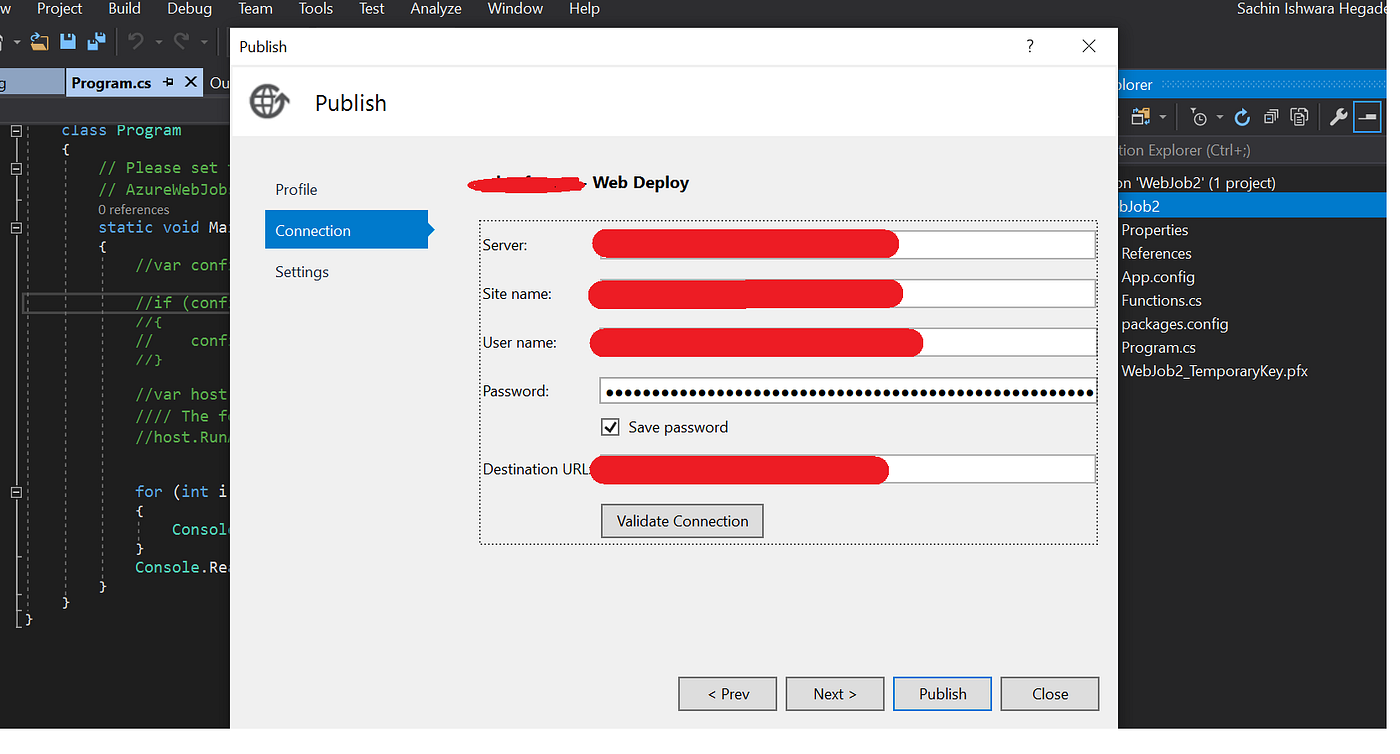Open the Test menu

pos(372,9)
